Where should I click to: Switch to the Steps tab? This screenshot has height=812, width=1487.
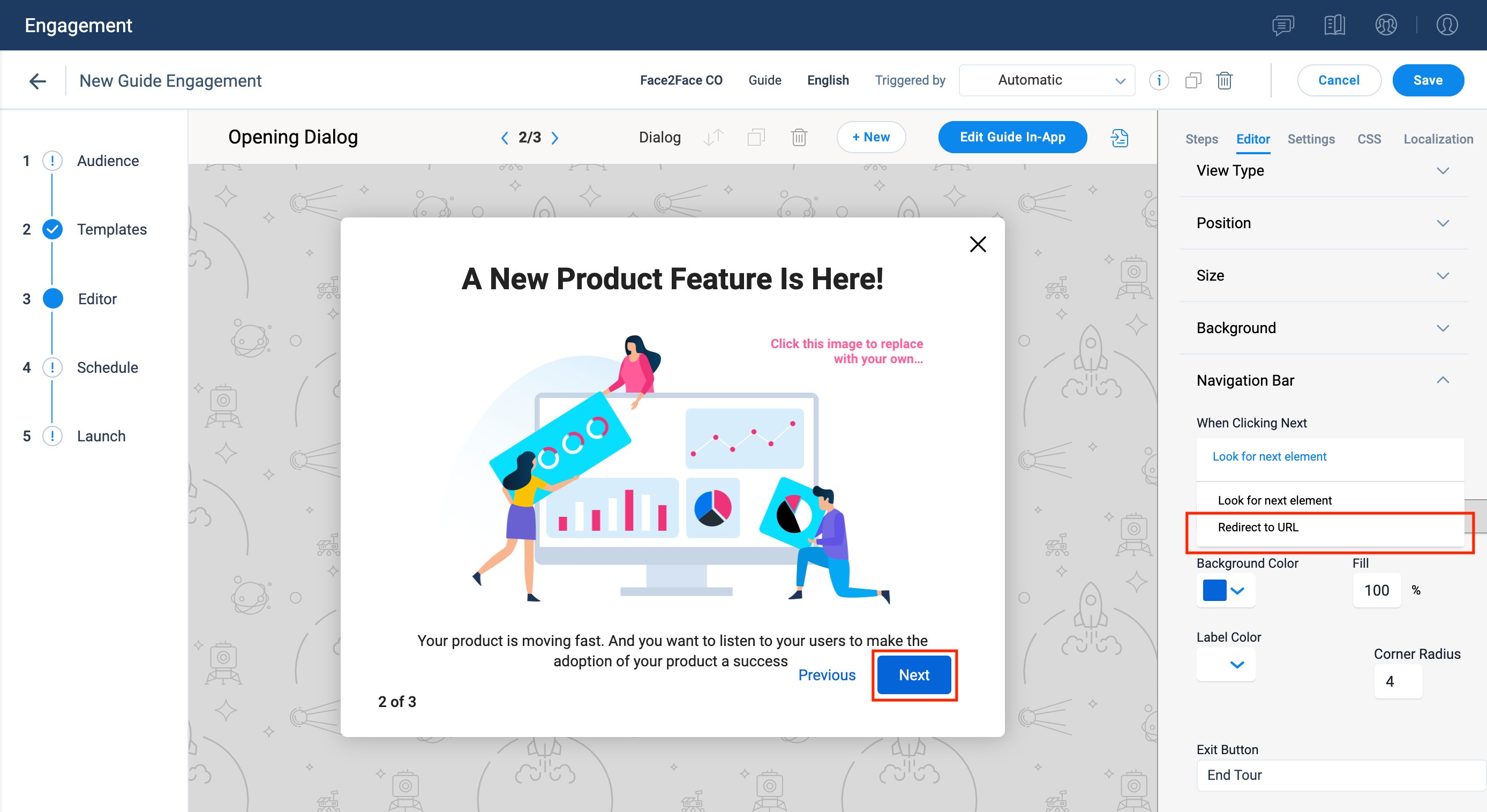pyautogui.click(x=1201, y=139)
